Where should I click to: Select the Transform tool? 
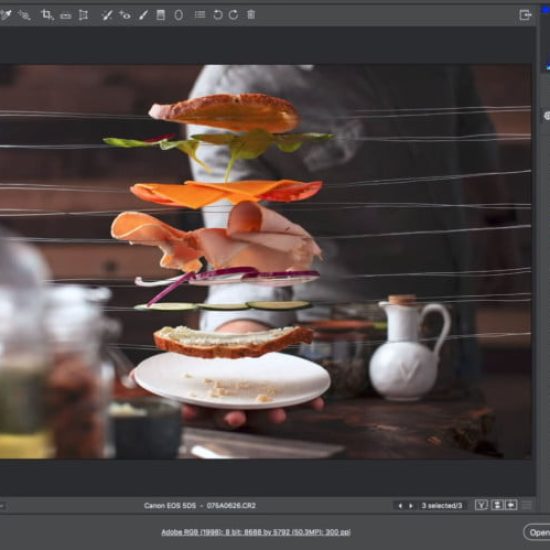click(x=83, y=15)
